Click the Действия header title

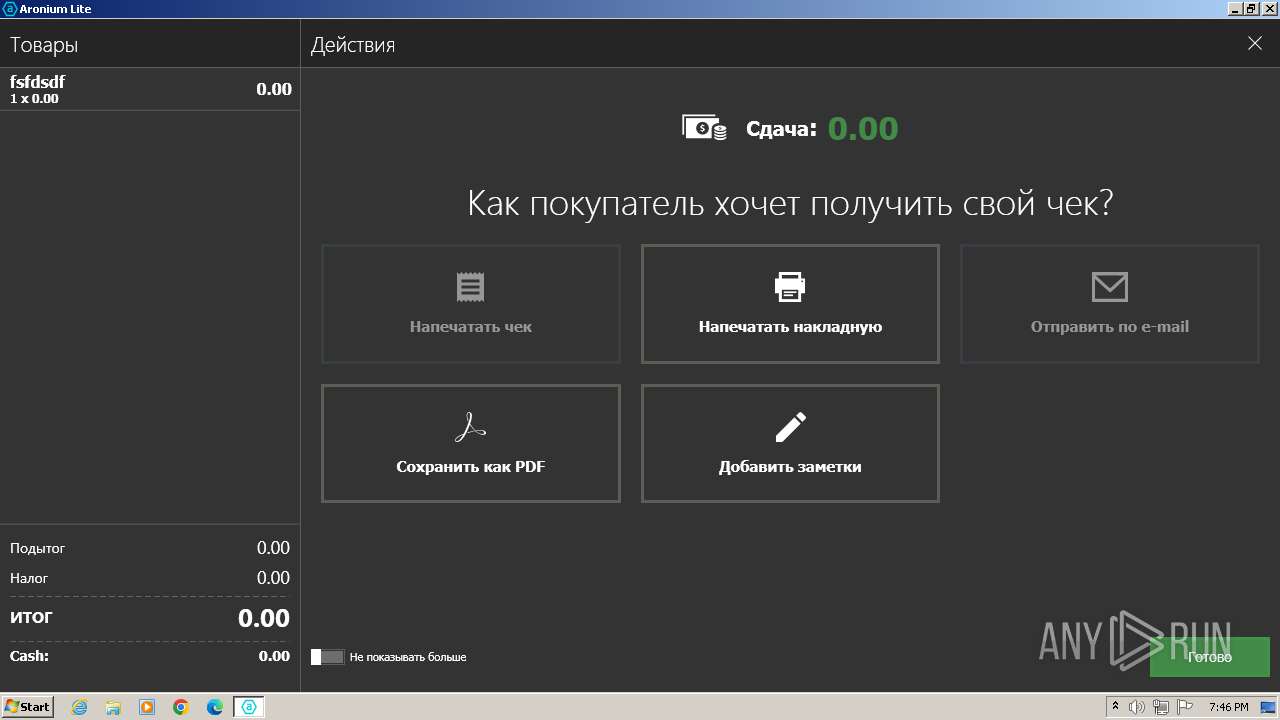[353, 45]
